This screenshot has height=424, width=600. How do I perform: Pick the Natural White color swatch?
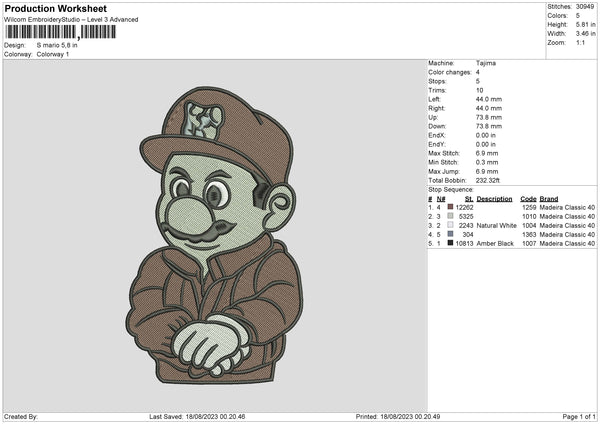pos(451,225)
